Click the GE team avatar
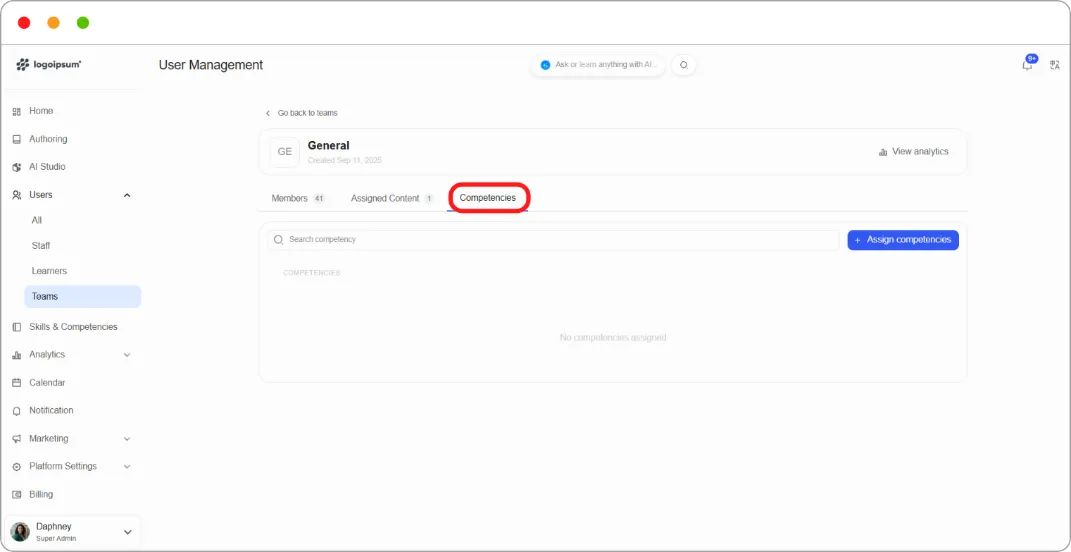Screen dimensions: 1071x552 pyautogui.click(x=285, y=152)
